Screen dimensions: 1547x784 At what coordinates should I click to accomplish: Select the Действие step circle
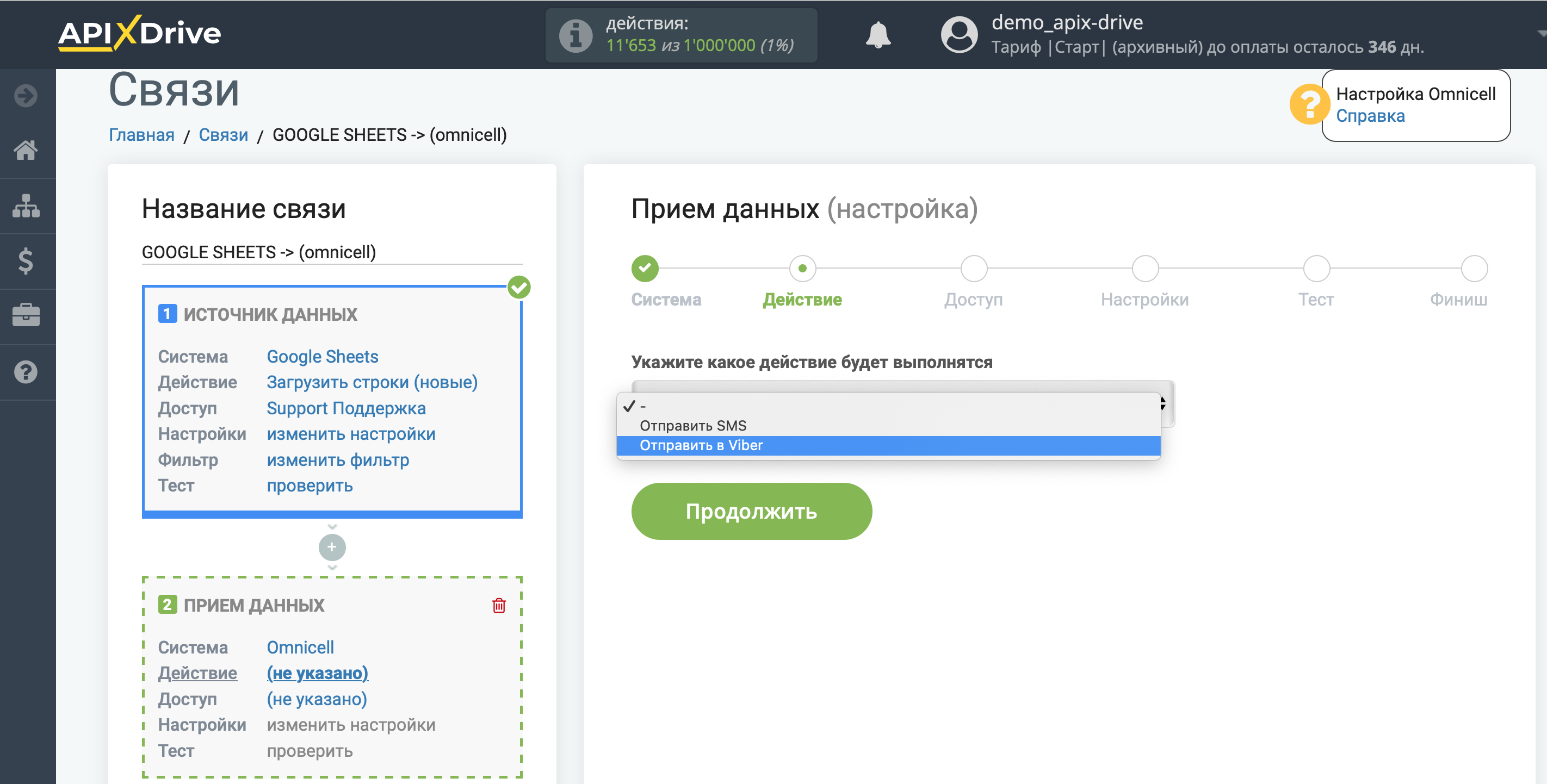pos(802,269)
